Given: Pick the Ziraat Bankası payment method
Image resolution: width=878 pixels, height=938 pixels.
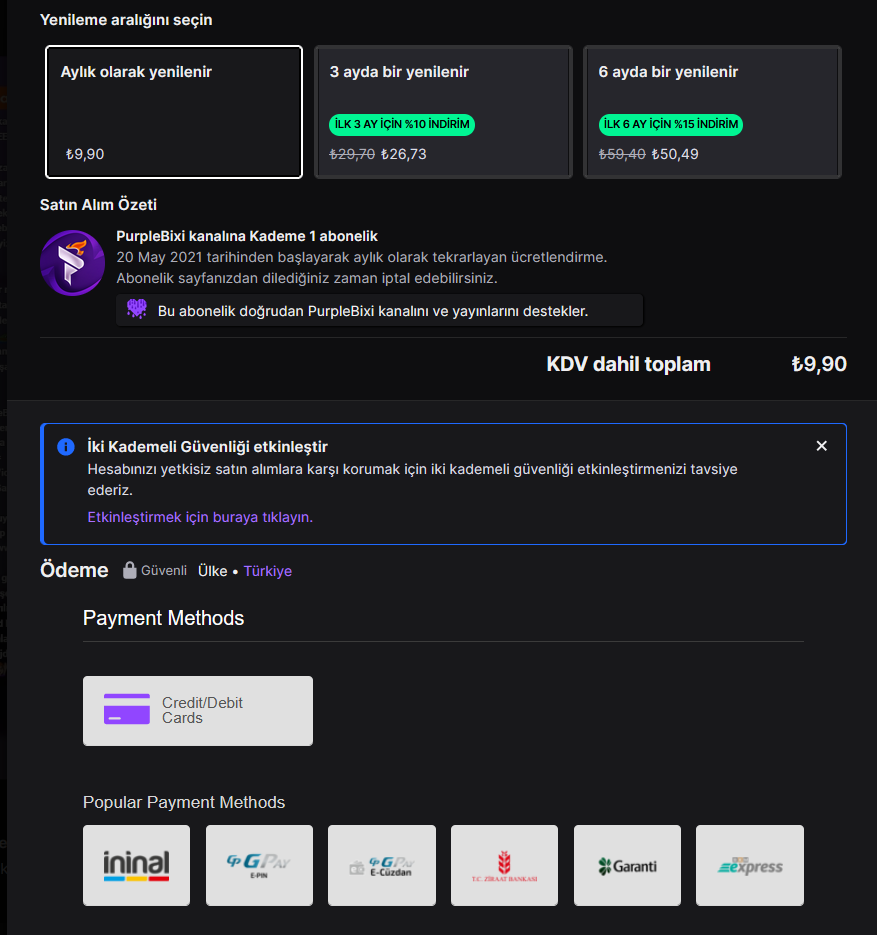Looking at the screenshot, I should click(504, 865).
